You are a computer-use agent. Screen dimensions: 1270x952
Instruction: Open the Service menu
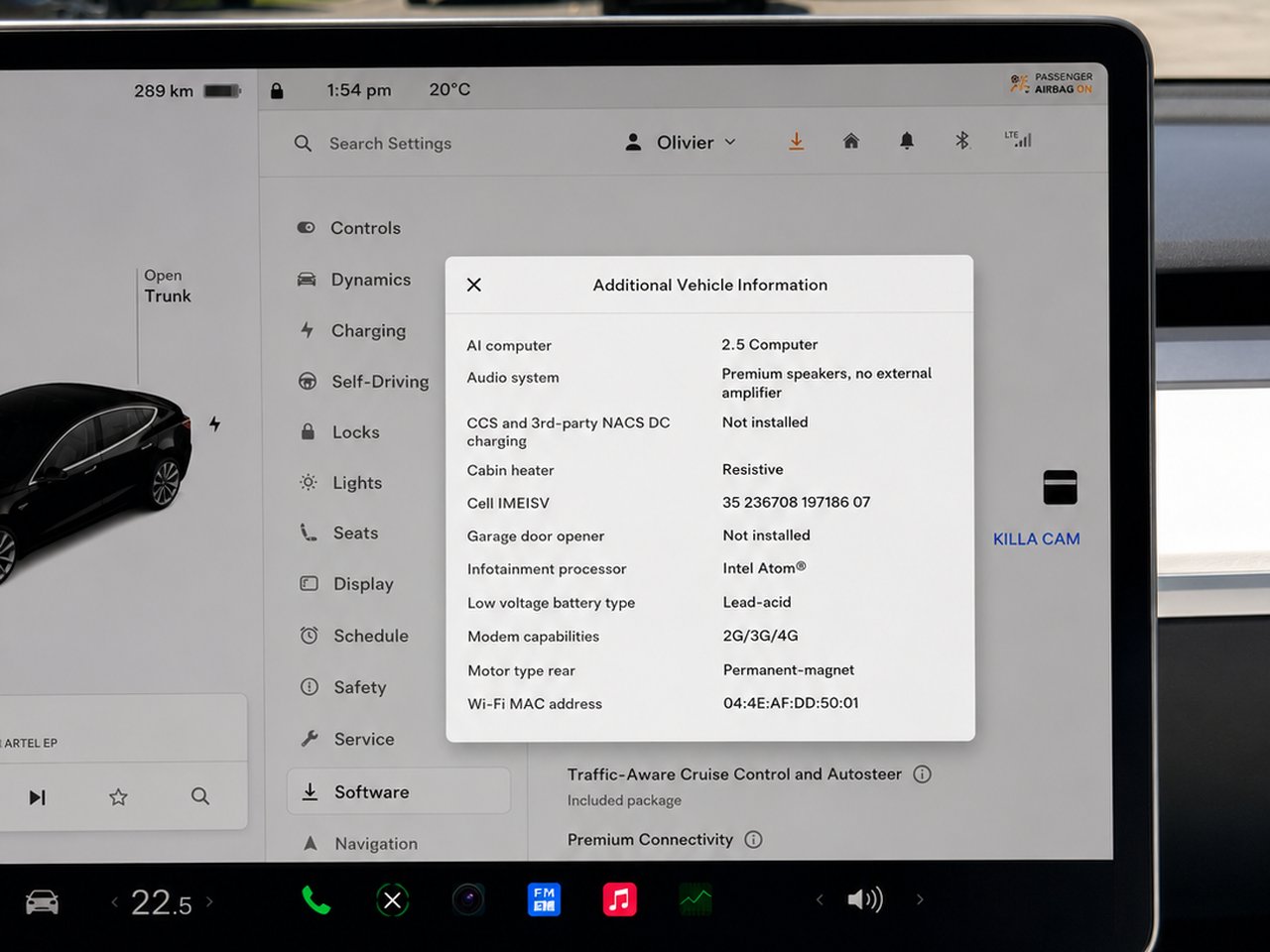point(347,739)
